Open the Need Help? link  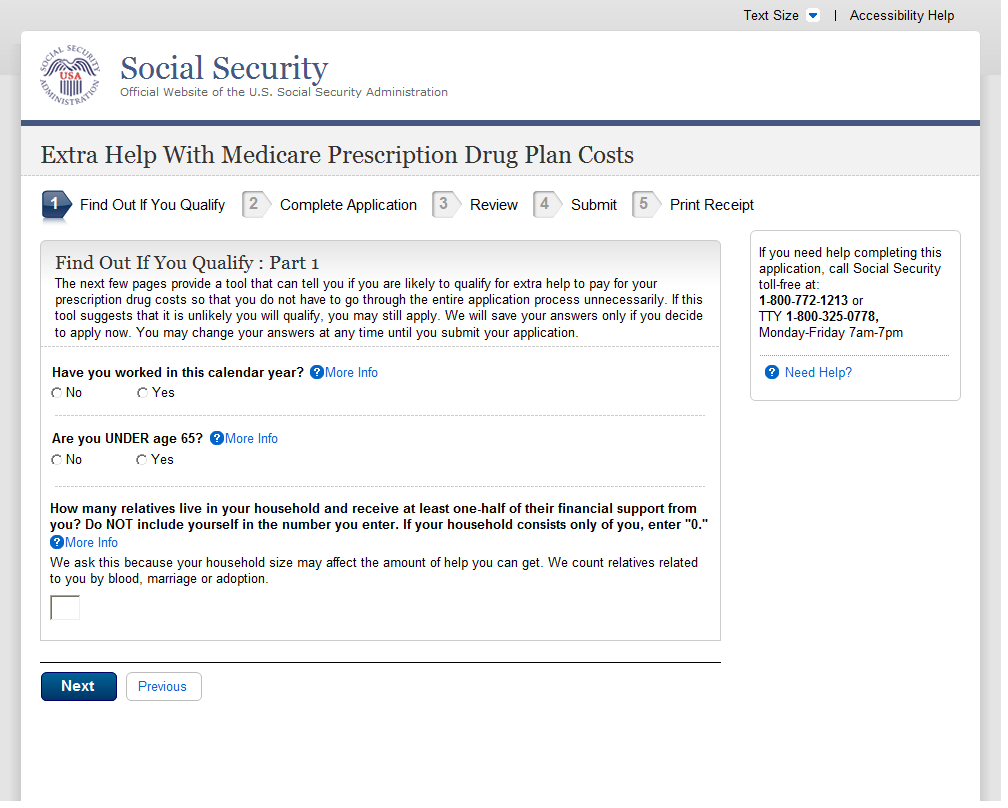818,372
